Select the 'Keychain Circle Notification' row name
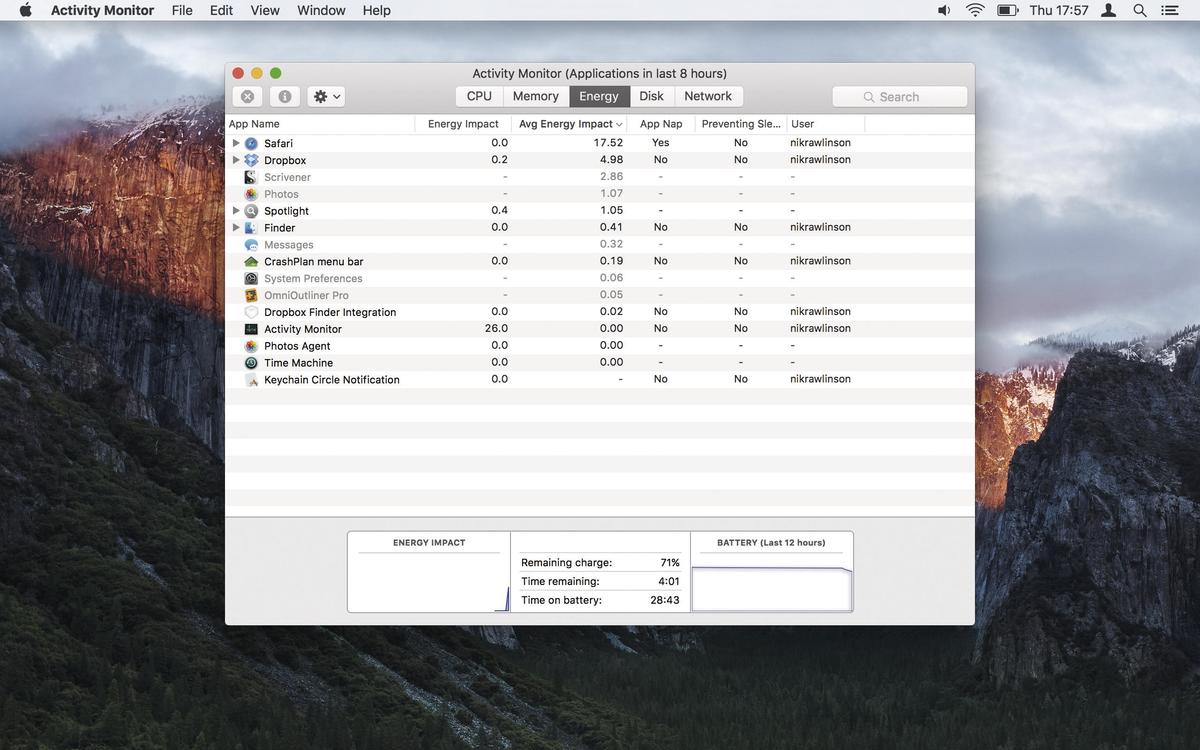Screen dimensions: 1200x750 (332, 380)
